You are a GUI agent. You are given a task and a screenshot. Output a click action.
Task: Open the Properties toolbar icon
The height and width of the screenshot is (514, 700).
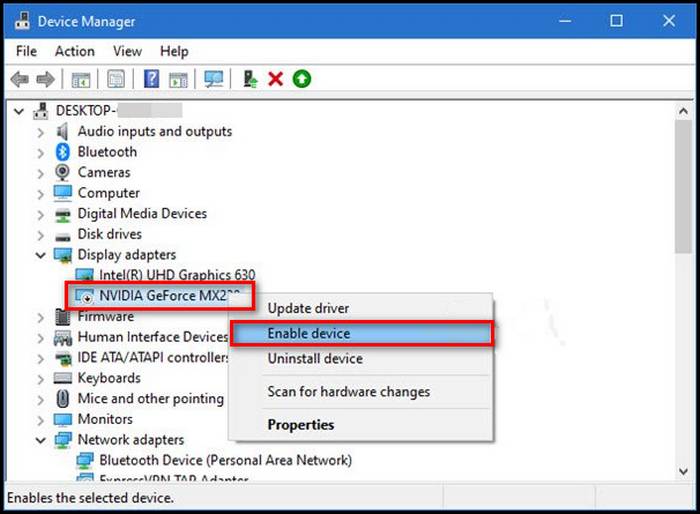(x=116, y=79)
